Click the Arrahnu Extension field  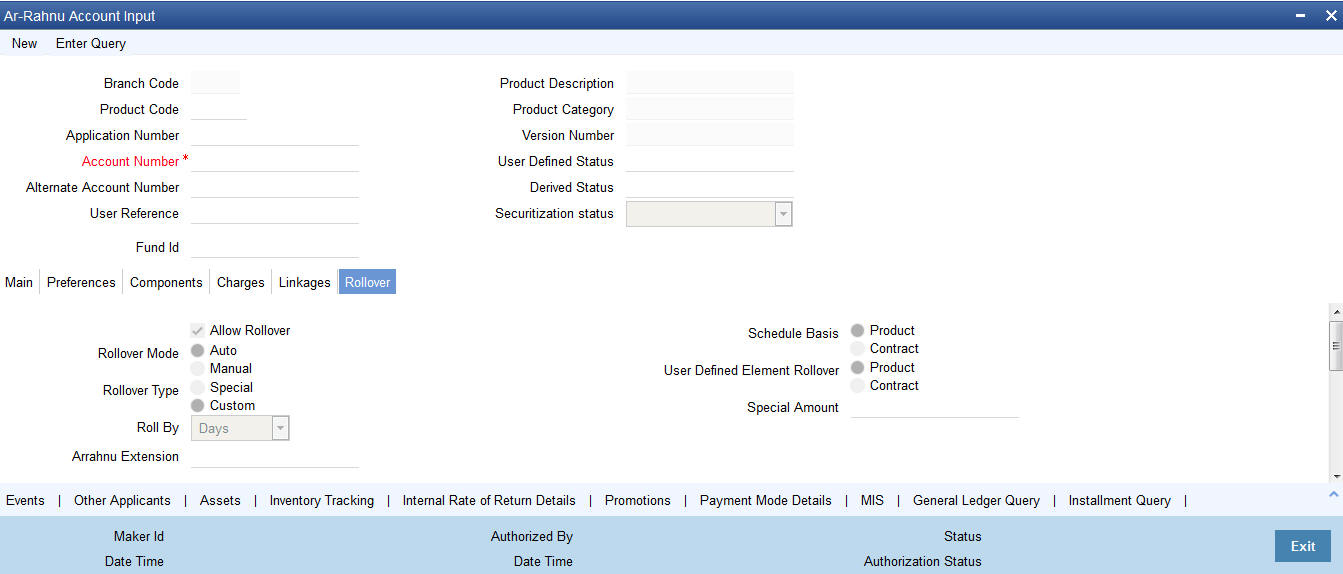tap(274, 456)
